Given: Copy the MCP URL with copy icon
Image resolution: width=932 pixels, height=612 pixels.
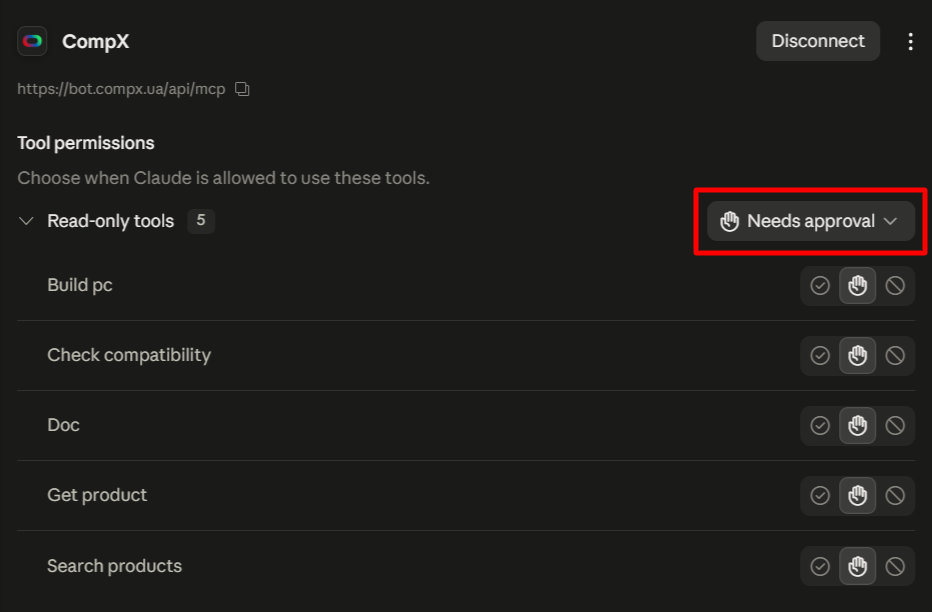Looking at the screenshot, I should click(x=242, y=89).
